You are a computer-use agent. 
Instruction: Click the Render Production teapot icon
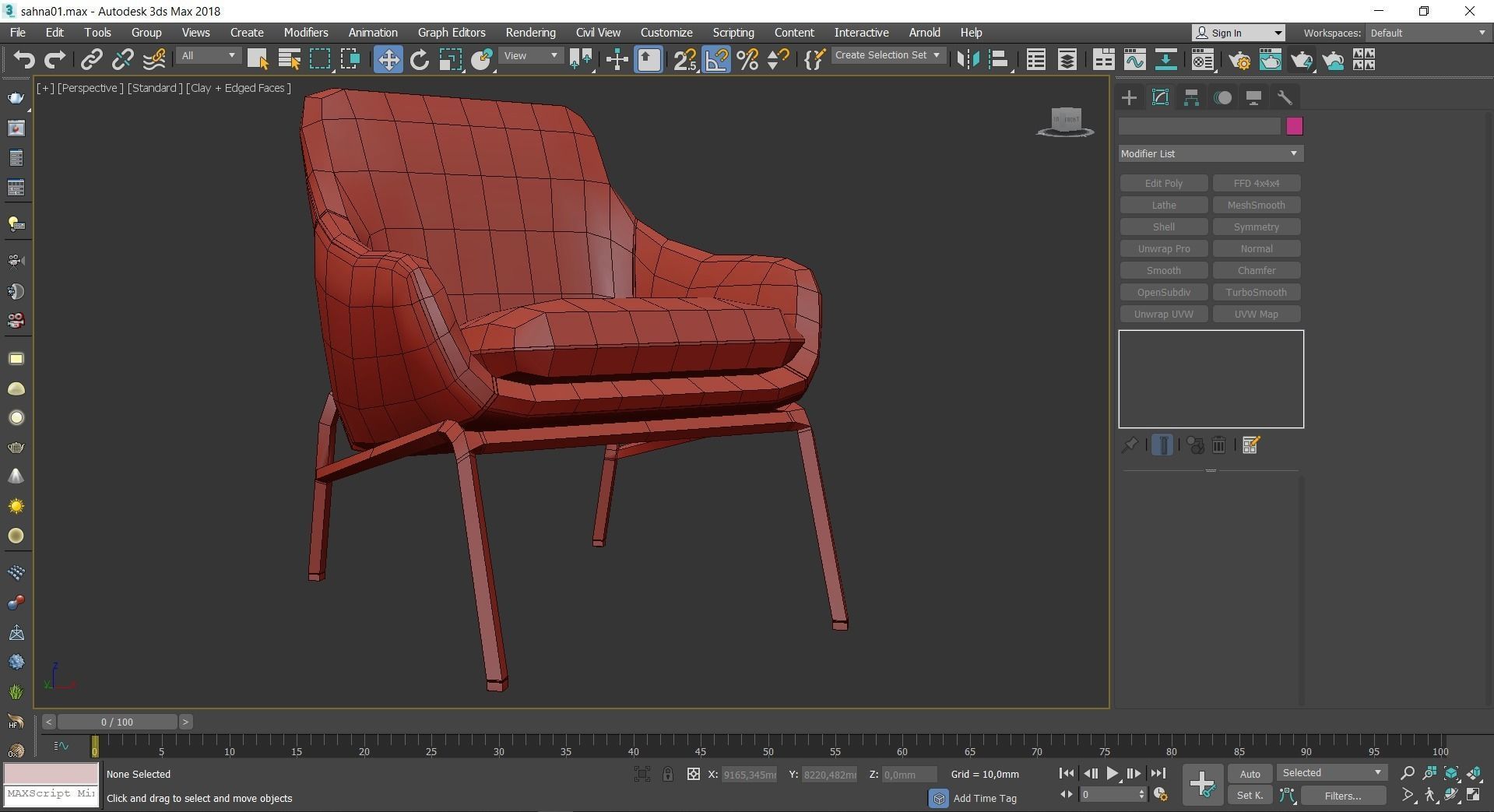coord(1302,60)
